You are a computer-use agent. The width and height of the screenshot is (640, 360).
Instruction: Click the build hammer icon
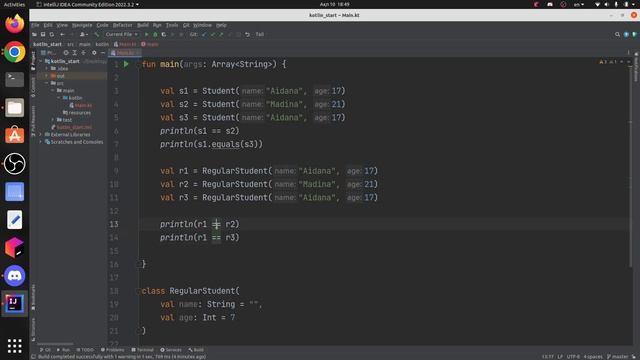click(x=97, y=35)
